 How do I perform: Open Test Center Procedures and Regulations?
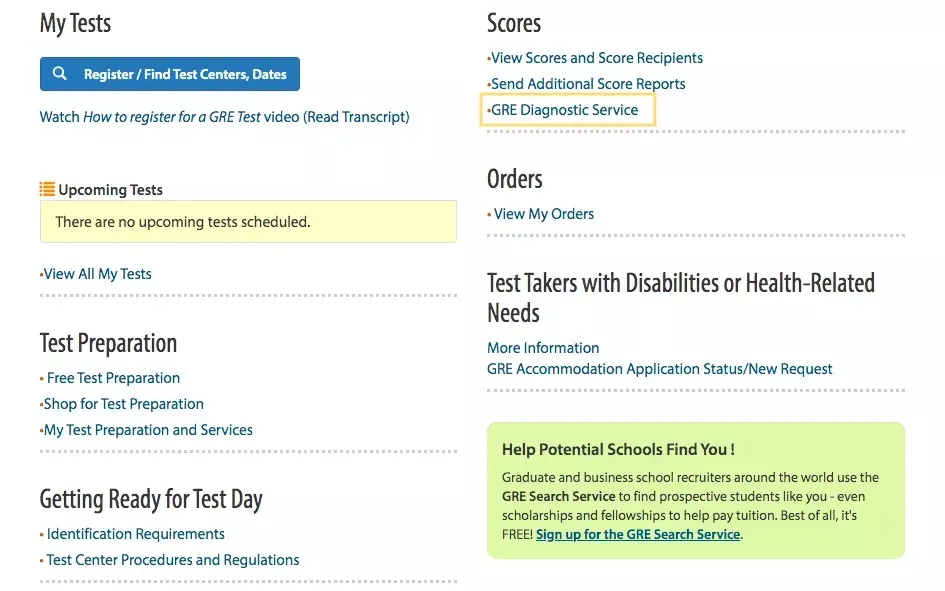[x=172, y=560]
